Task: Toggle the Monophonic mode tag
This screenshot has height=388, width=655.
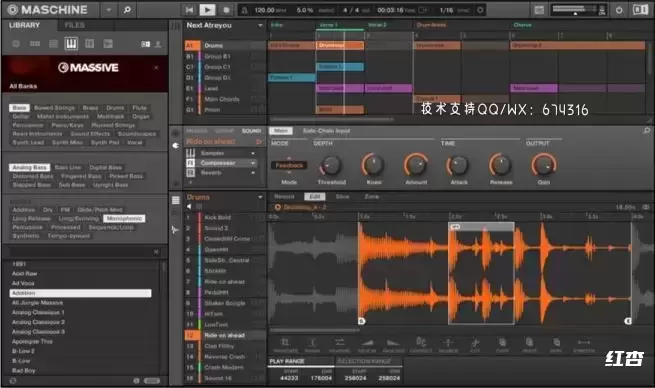Action: (124, 218)
